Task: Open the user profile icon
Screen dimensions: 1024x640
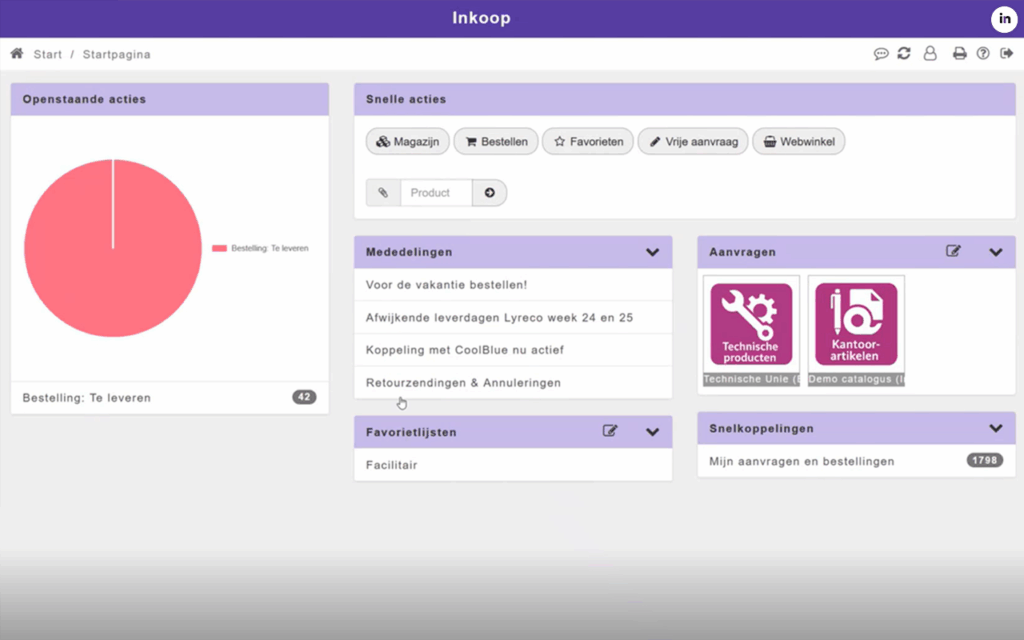Action: (930, 54)
